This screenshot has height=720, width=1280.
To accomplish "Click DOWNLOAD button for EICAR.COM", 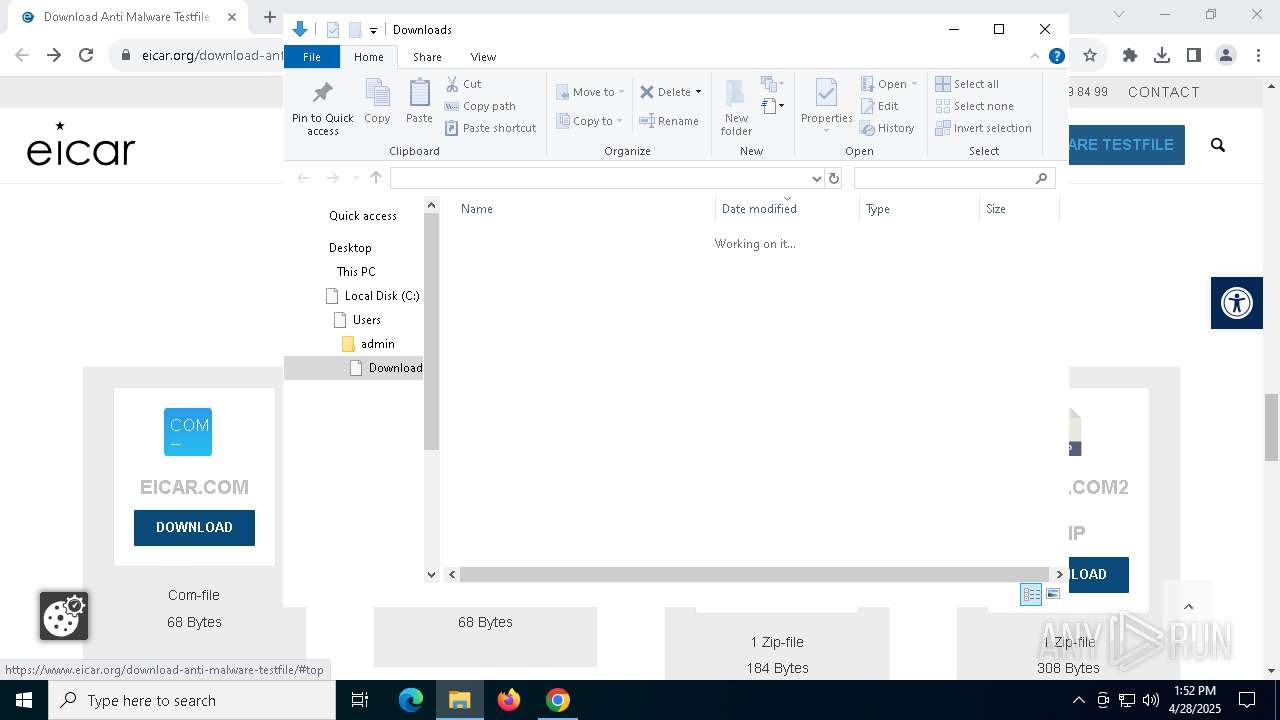I will [194, 527].
